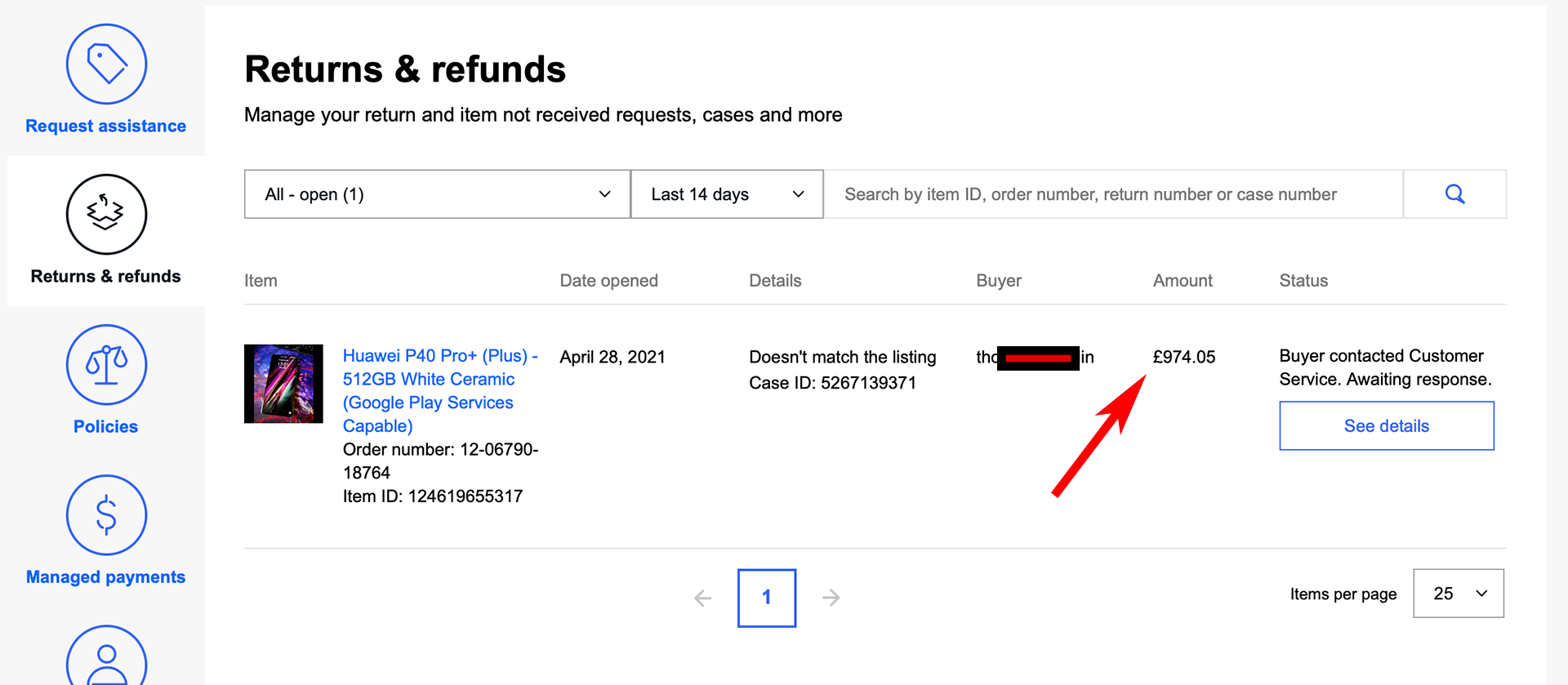Click the Huawei phone thumbnail image
The height and width of the screenshot is (685, 1568).
click(283, 384)
